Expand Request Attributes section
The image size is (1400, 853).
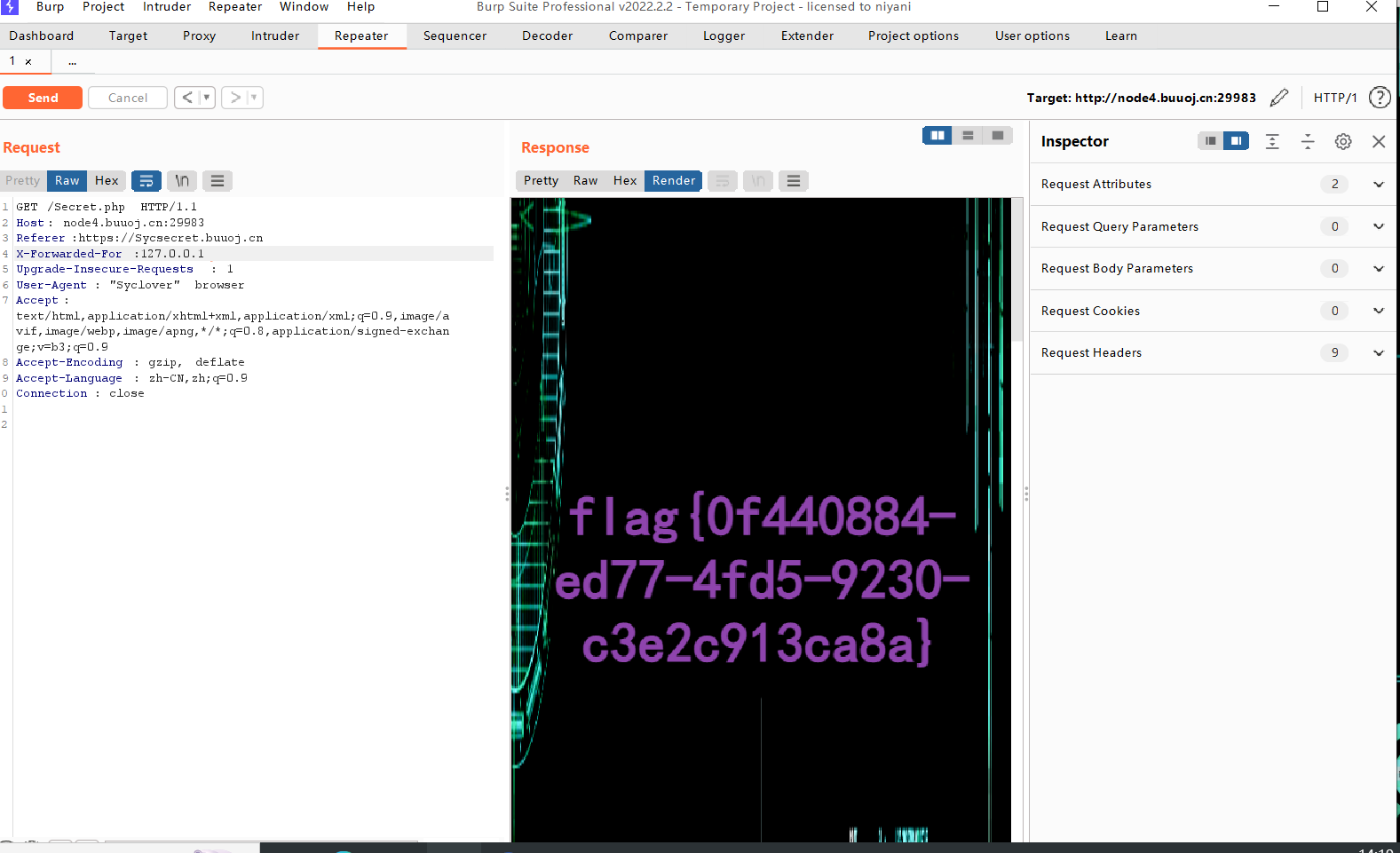pos(1213,184)
